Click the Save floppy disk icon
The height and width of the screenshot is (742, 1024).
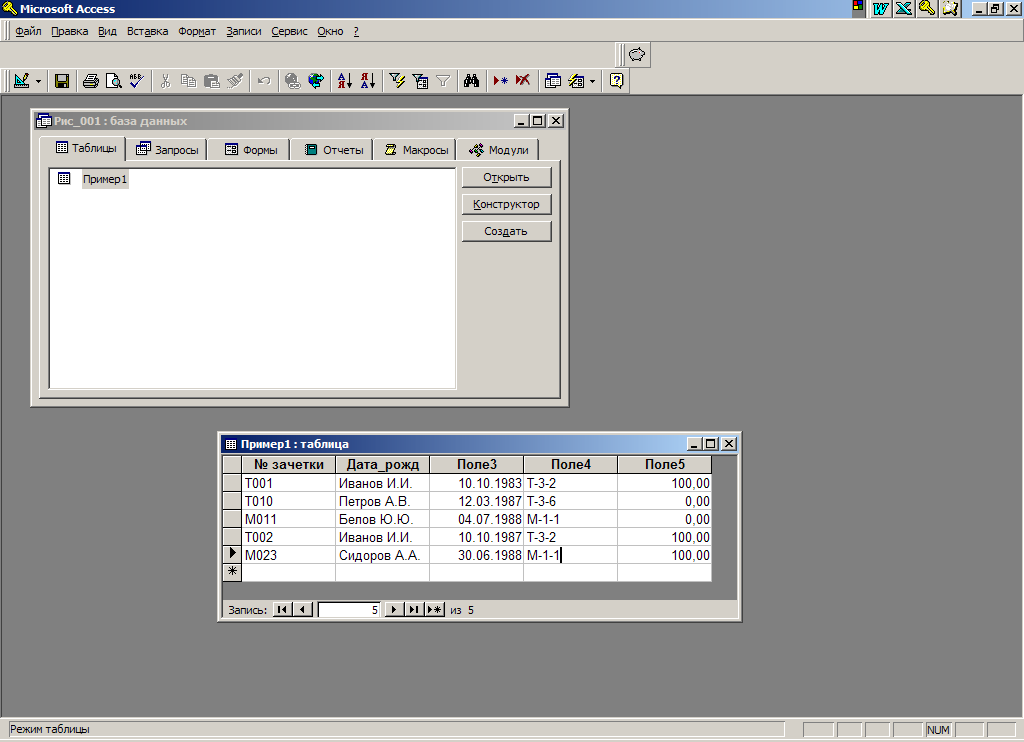pyautogui.click(x=62, y=81)
